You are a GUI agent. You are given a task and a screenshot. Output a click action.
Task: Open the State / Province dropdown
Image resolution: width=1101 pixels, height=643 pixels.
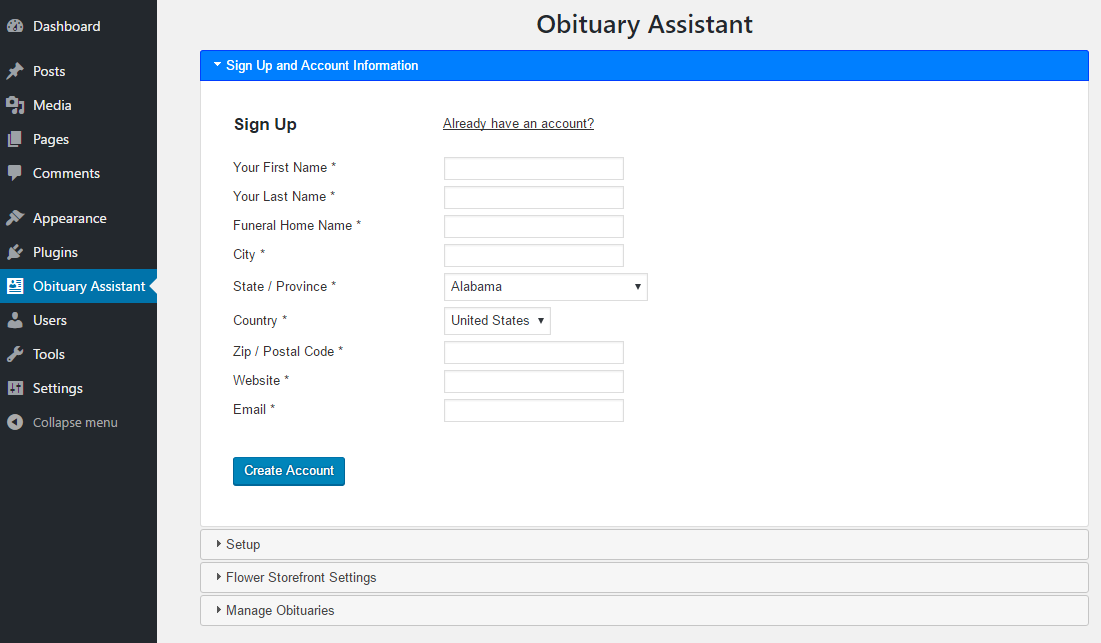(x=545, y=287)
